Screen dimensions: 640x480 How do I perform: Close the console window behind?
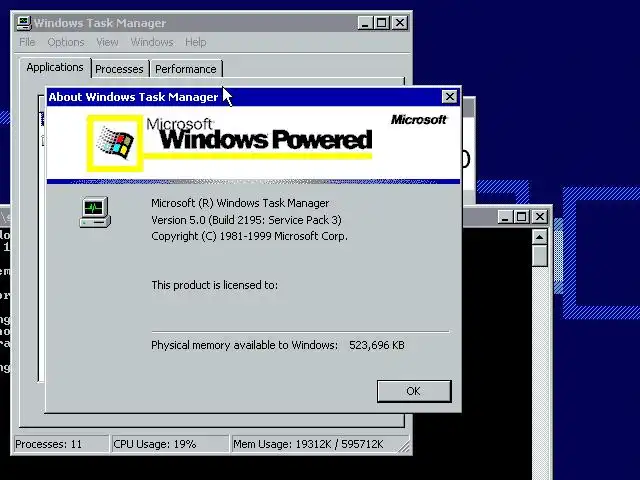coord(540,217)
